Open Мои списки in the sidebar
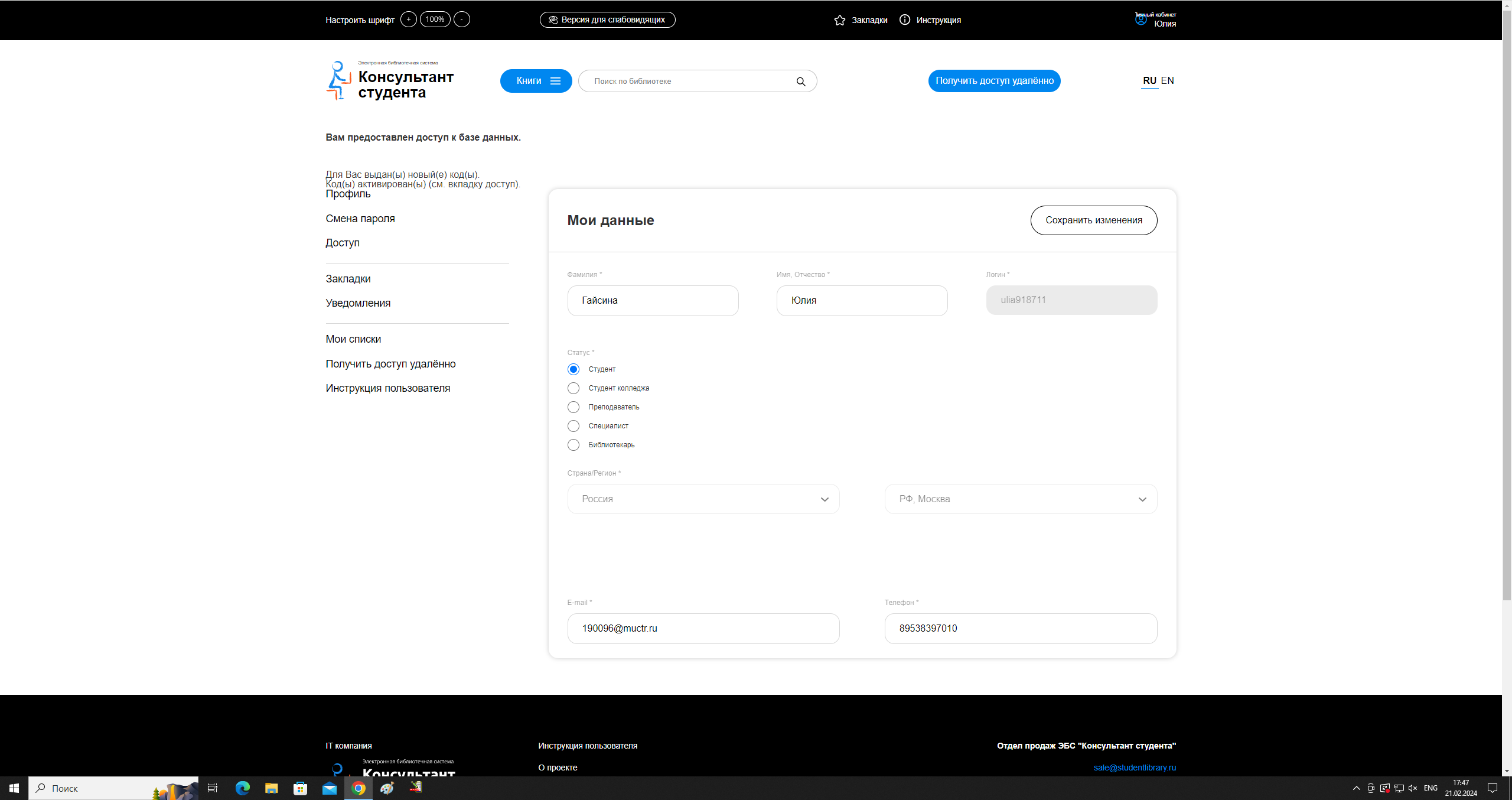The image size is (1512, 800). [353, 339]
